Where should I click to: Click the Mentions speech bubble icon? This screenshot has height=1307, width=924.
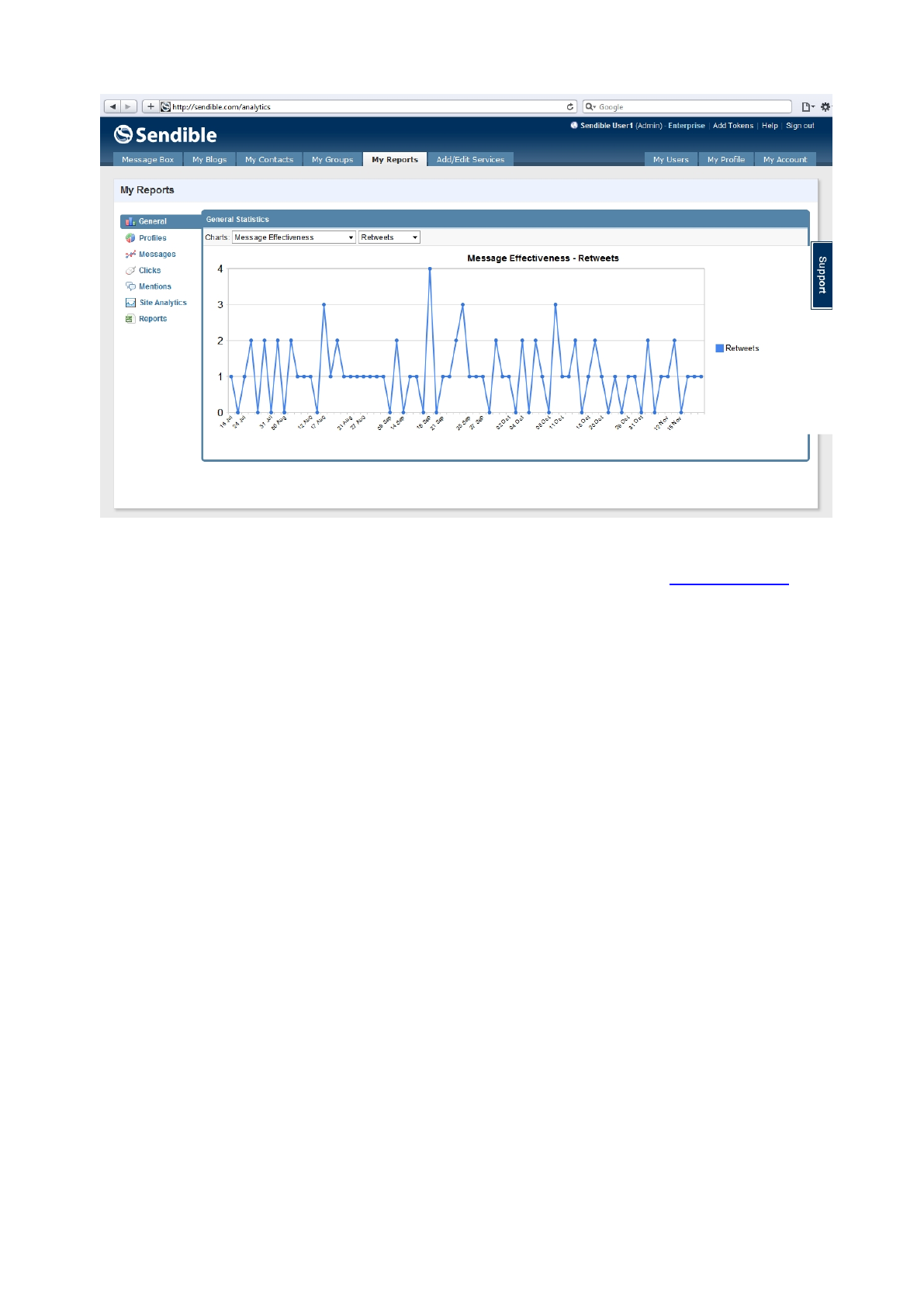point(130,286)
